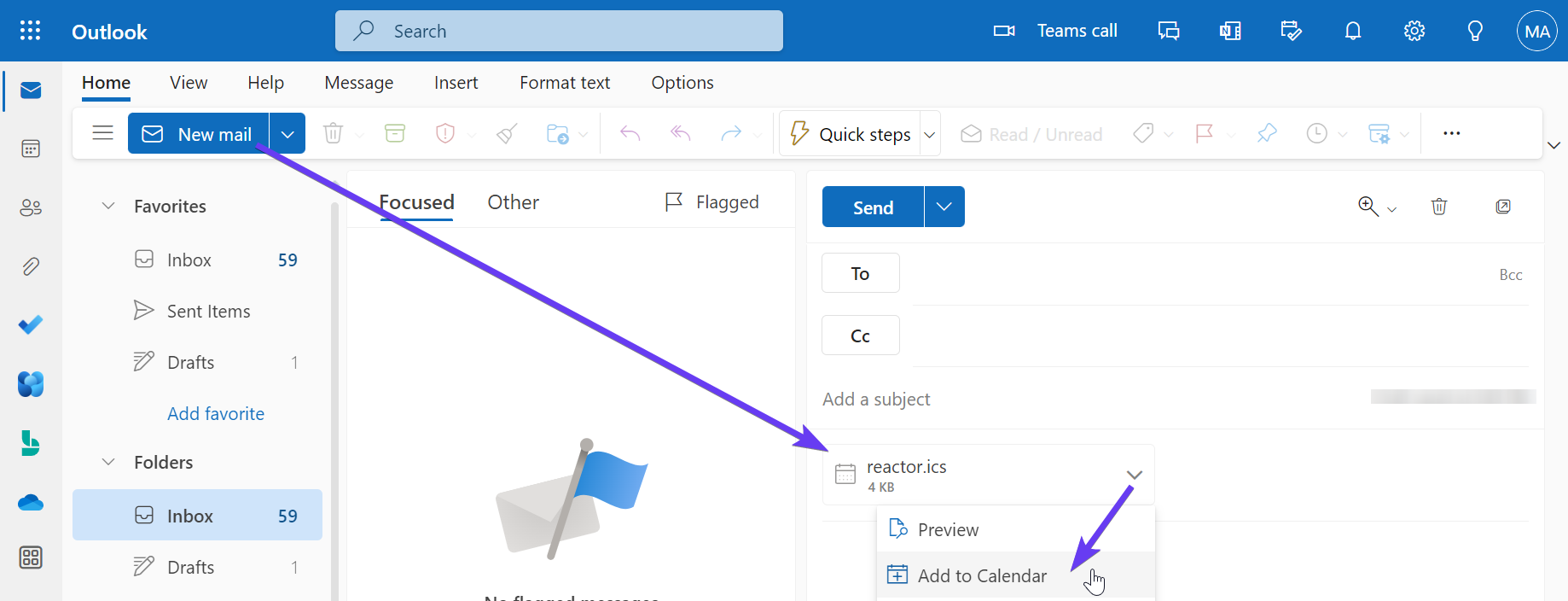Screen dimensions: 1568x601
Task: Expand Quick steps dropdown arrow
Action: [x=930, y=134]
